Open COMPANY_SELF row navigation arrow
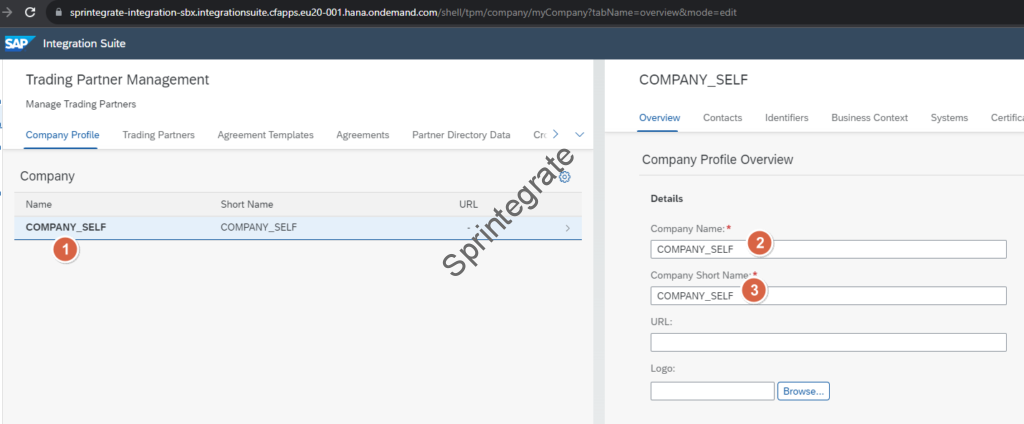The height and width of the screenshot is (424, 1024). coord(568,228)
